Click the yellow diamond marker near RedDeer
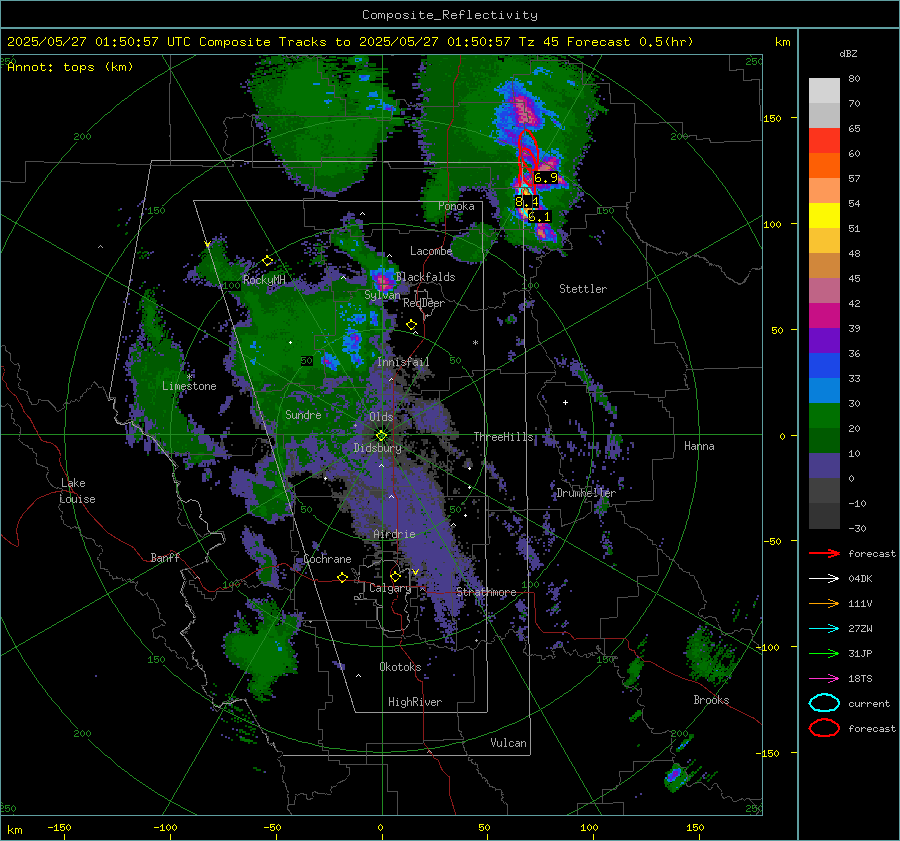The width and height of the screenshot is (900, 841). tap(411, 325)
